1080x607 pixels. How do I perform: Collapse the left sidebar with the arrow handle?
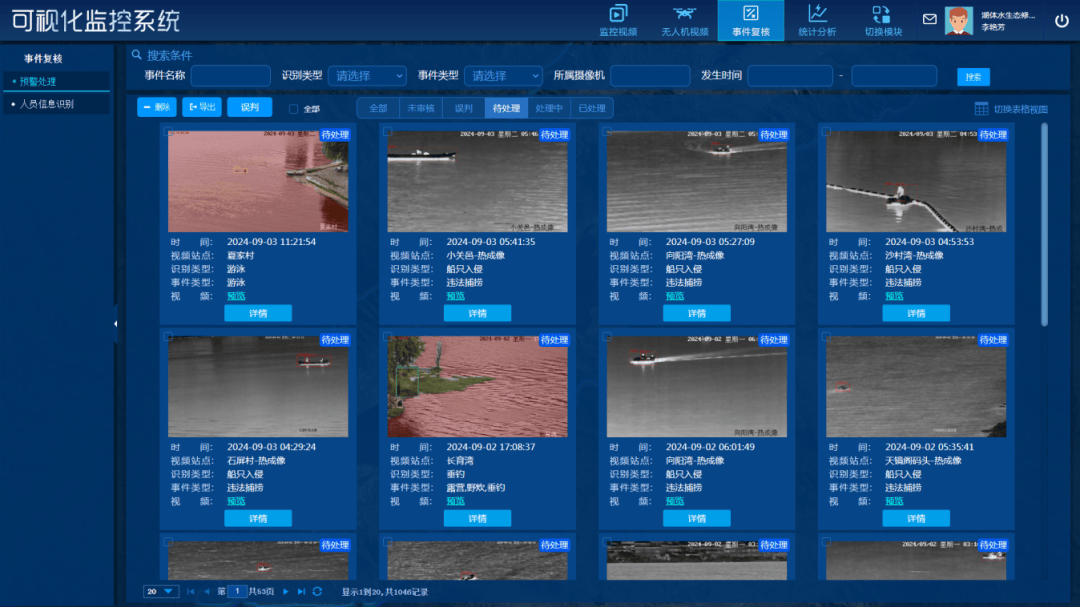pyautogui.click(x=116, y=323)
